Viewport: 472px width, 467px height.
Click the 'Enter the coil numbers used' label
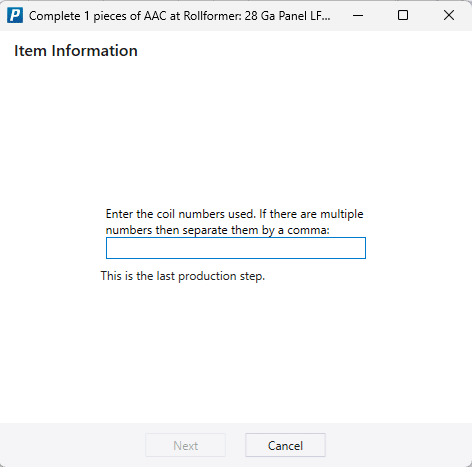pyautogui.click(x=181, y=214)
